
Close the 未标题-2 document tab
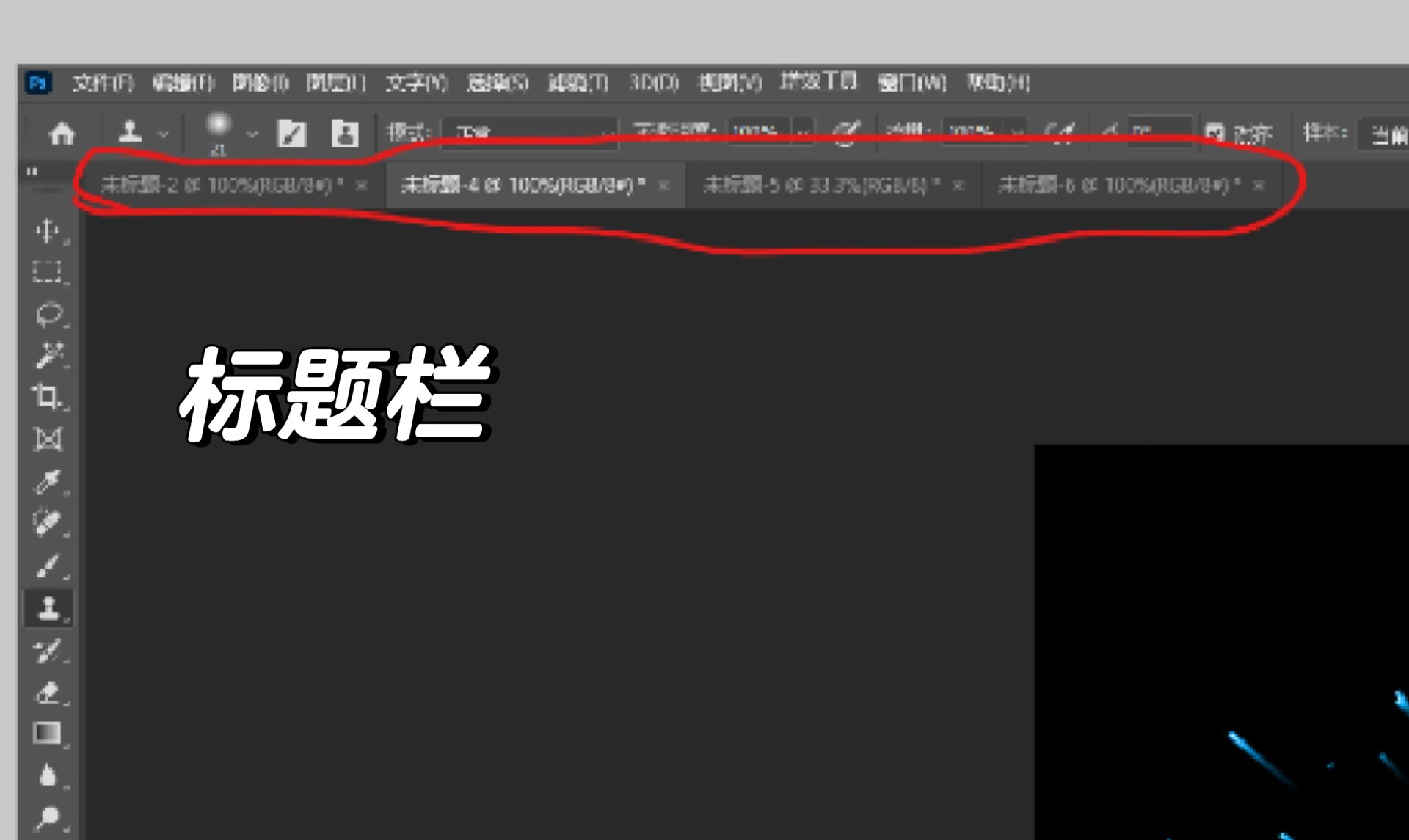pyautogui.click(x=362, y=186)
